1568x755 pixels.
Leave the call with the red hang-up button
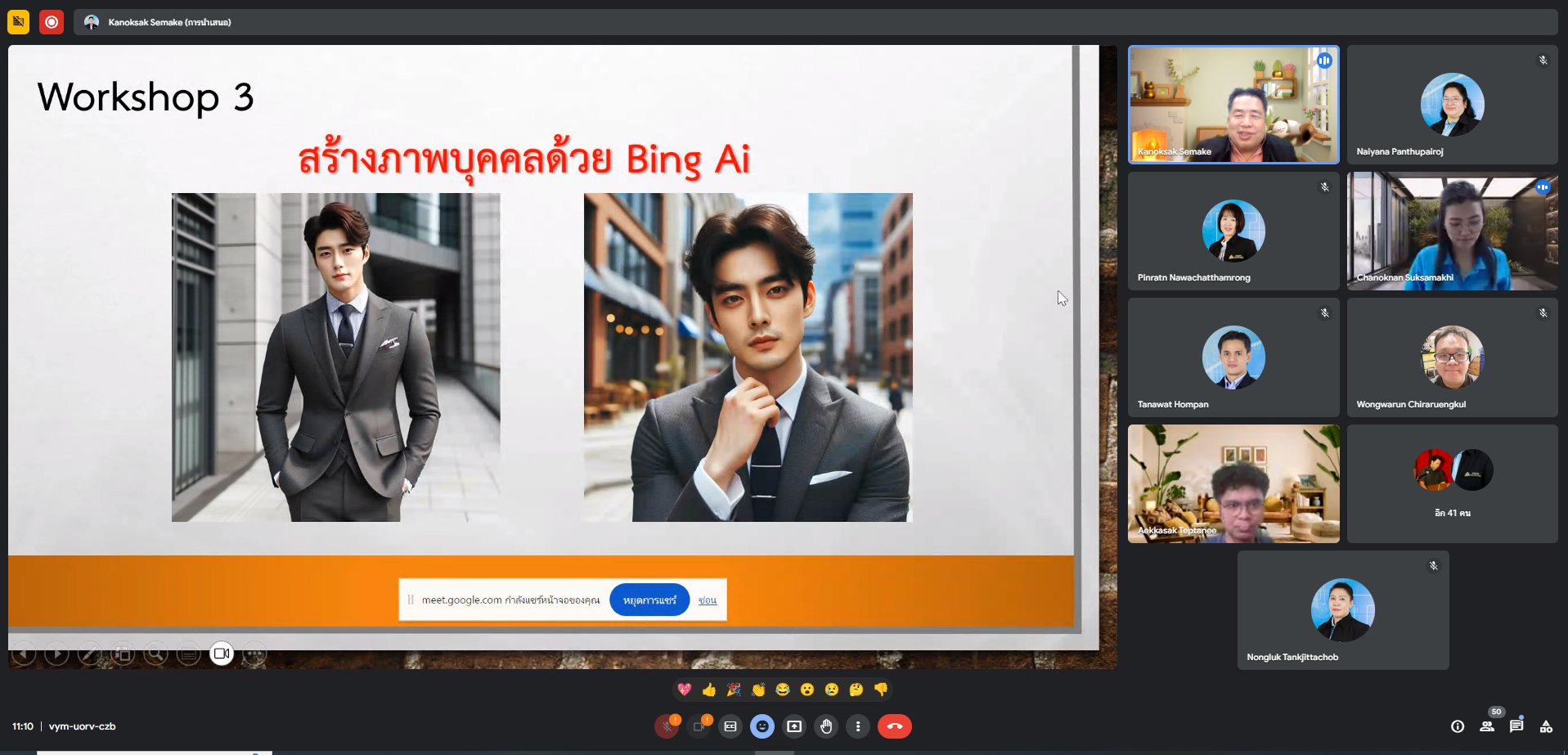pyautogui.click(x=895, y=726)
